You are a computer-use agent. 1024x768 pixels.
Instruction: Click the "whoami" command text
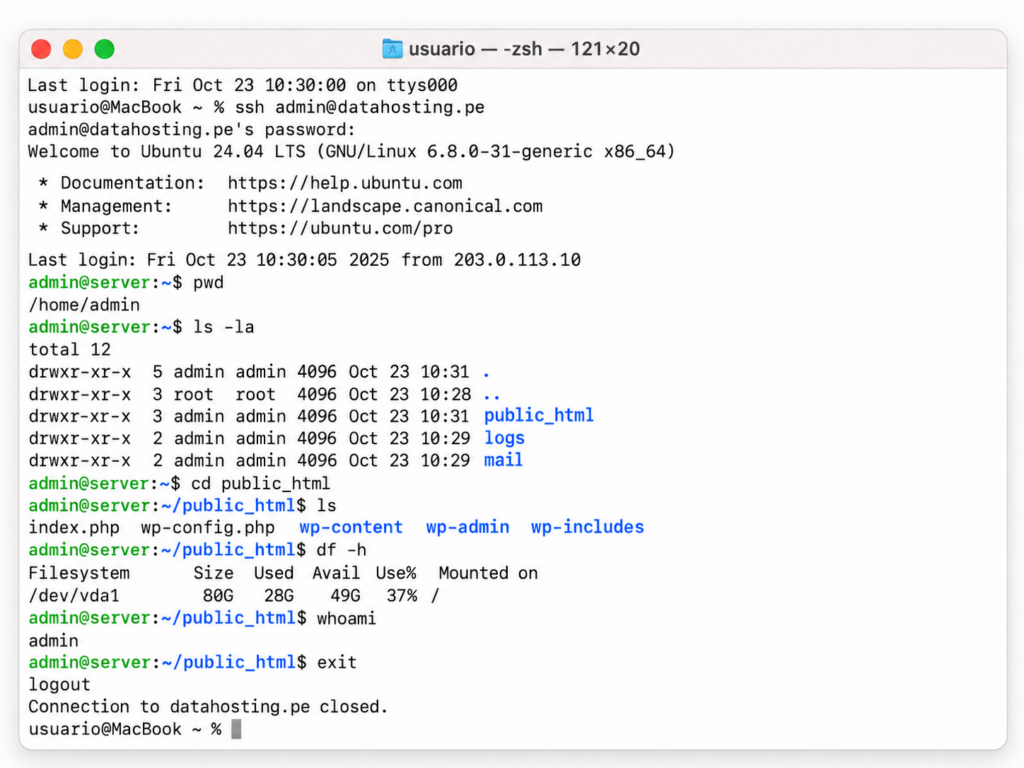tap(346, 618)
